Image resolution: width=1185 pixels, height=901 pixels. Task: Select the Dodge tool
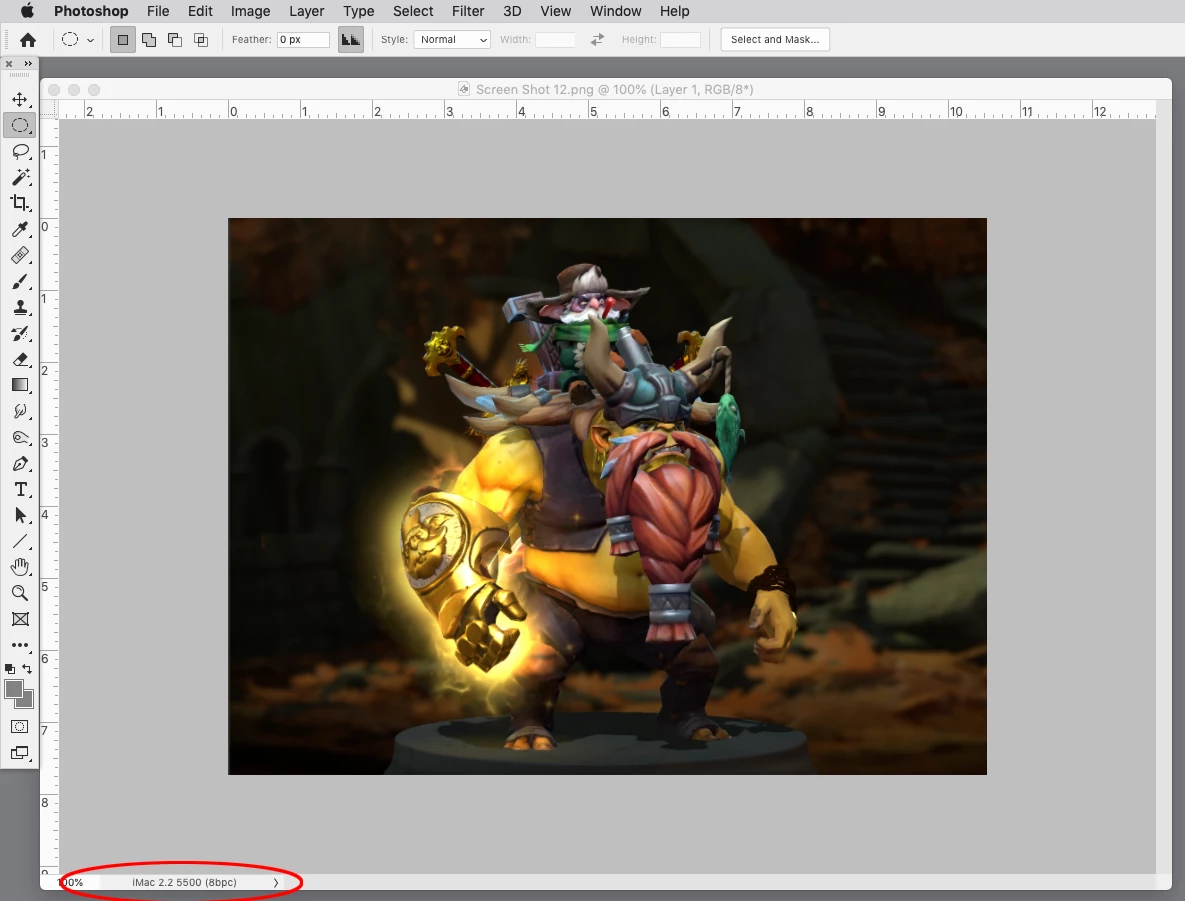coord(20,438)
